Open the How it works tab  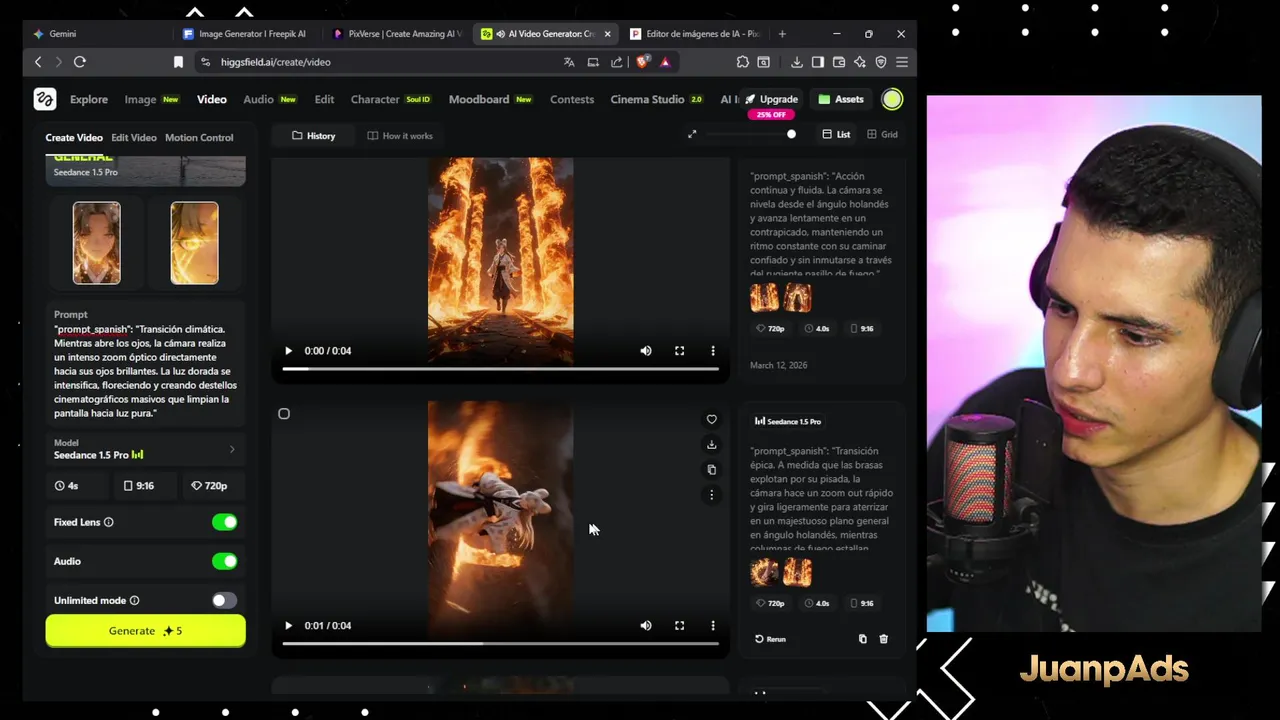(400, 135)
